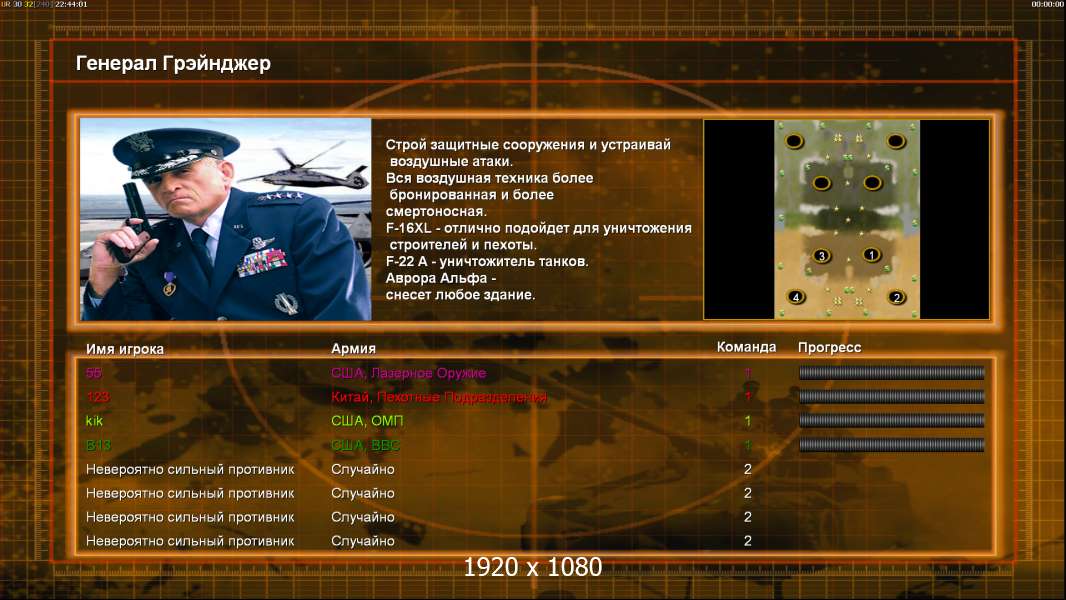Click start position marker 4 on minimap
Image resolution: width=1066 pixels, height=600 pixels.
tap(795, 297)
